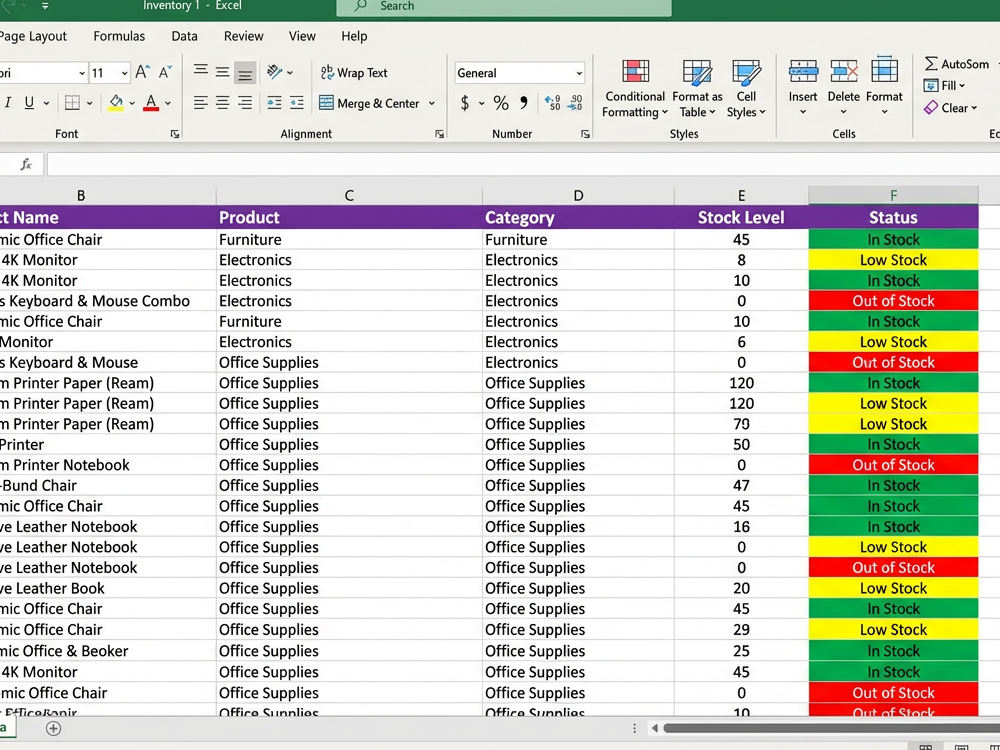Image resolution: width=1000 pixels, height=750 pixels.
Task: Open Format as Table gallery
Action: point(697,88)
